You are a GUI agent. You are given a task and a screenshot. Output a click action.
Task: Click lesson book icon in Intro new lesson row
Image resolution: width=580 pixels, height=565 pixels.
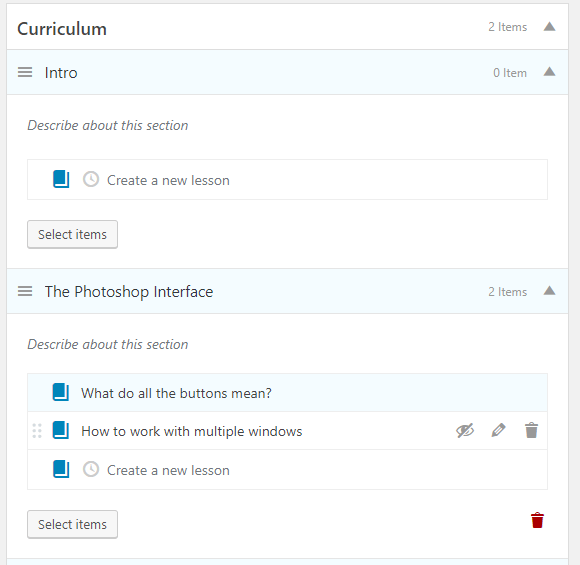pyautogui.click(x=61, y=179)
